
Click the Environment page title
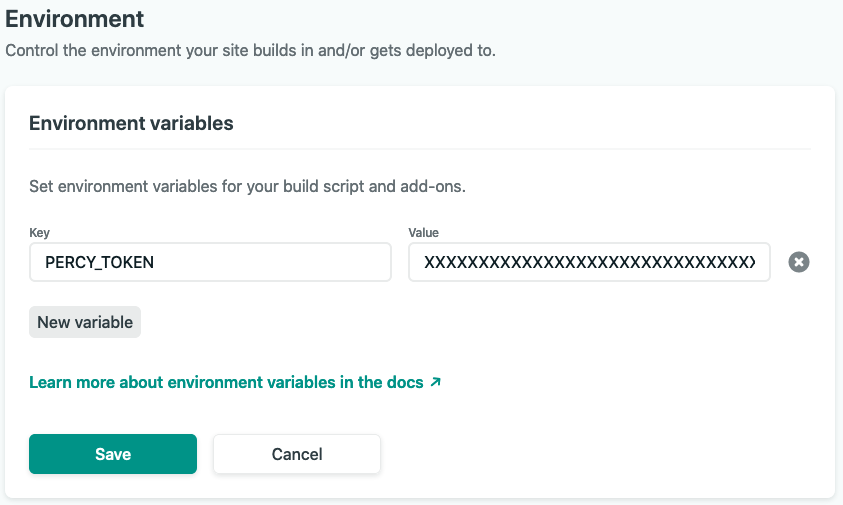tap(75, 19)
